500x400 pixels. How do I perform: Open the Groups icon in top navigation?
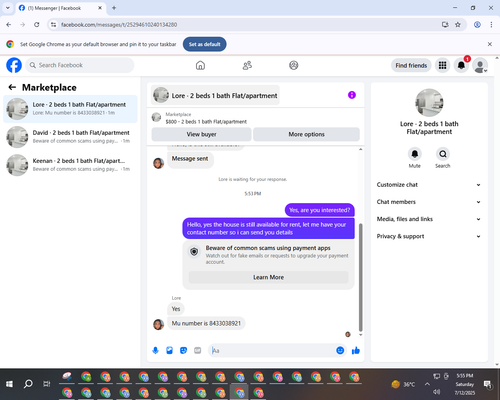click(x=294, y=65)
